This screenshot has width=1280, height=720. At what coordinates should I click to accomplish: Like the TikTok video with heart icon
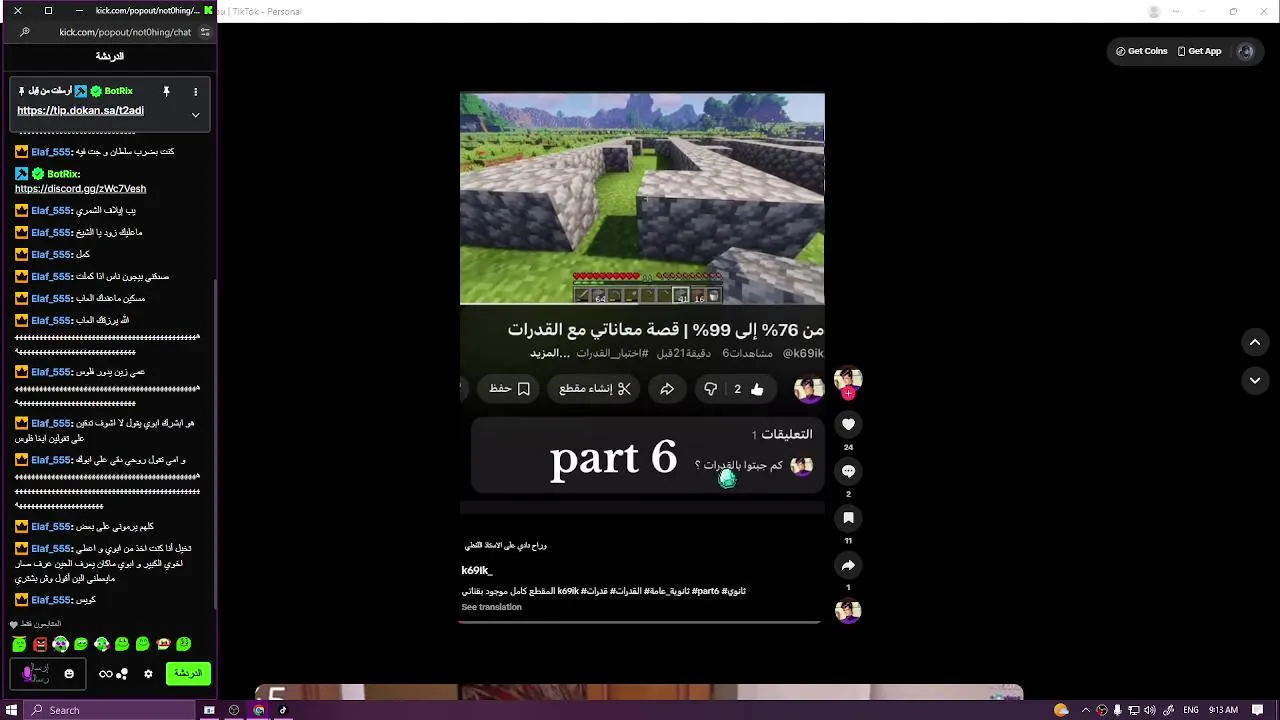click(x=848, y=424)
